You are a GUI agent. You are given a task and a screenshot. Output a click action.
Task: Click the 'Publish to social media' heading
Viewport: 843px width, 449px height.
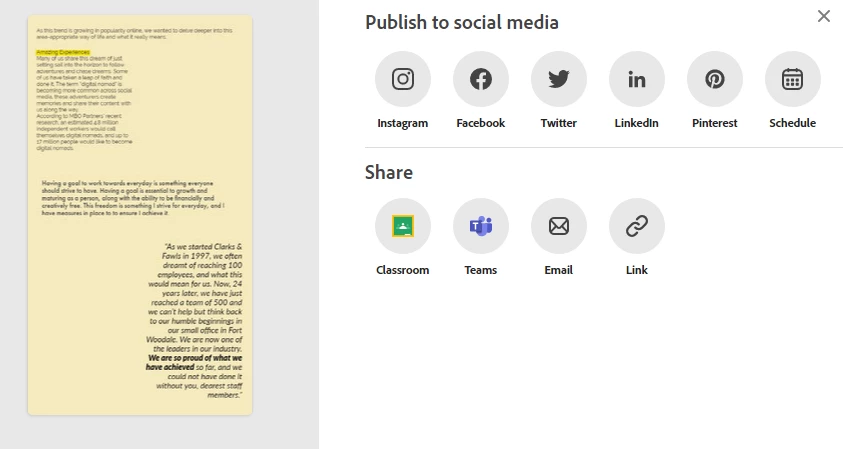(x=462, y=23)
